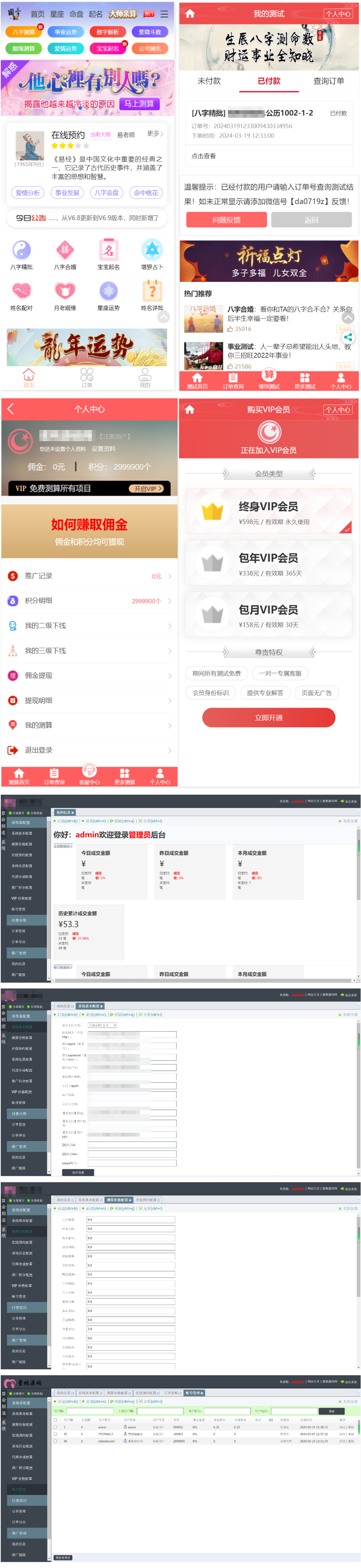361x1568 pixels.
Task: Switch to the 未付款 tab
Action: tap(209, 81)
